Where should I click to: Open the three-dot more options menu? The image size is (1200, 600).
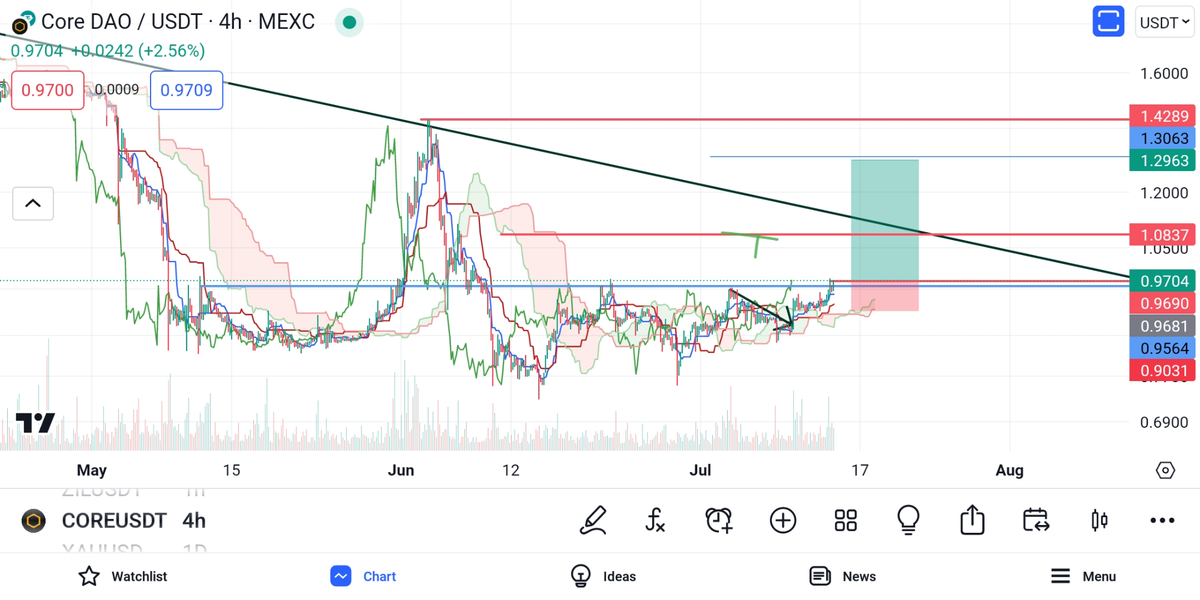tap(1162, 520)
